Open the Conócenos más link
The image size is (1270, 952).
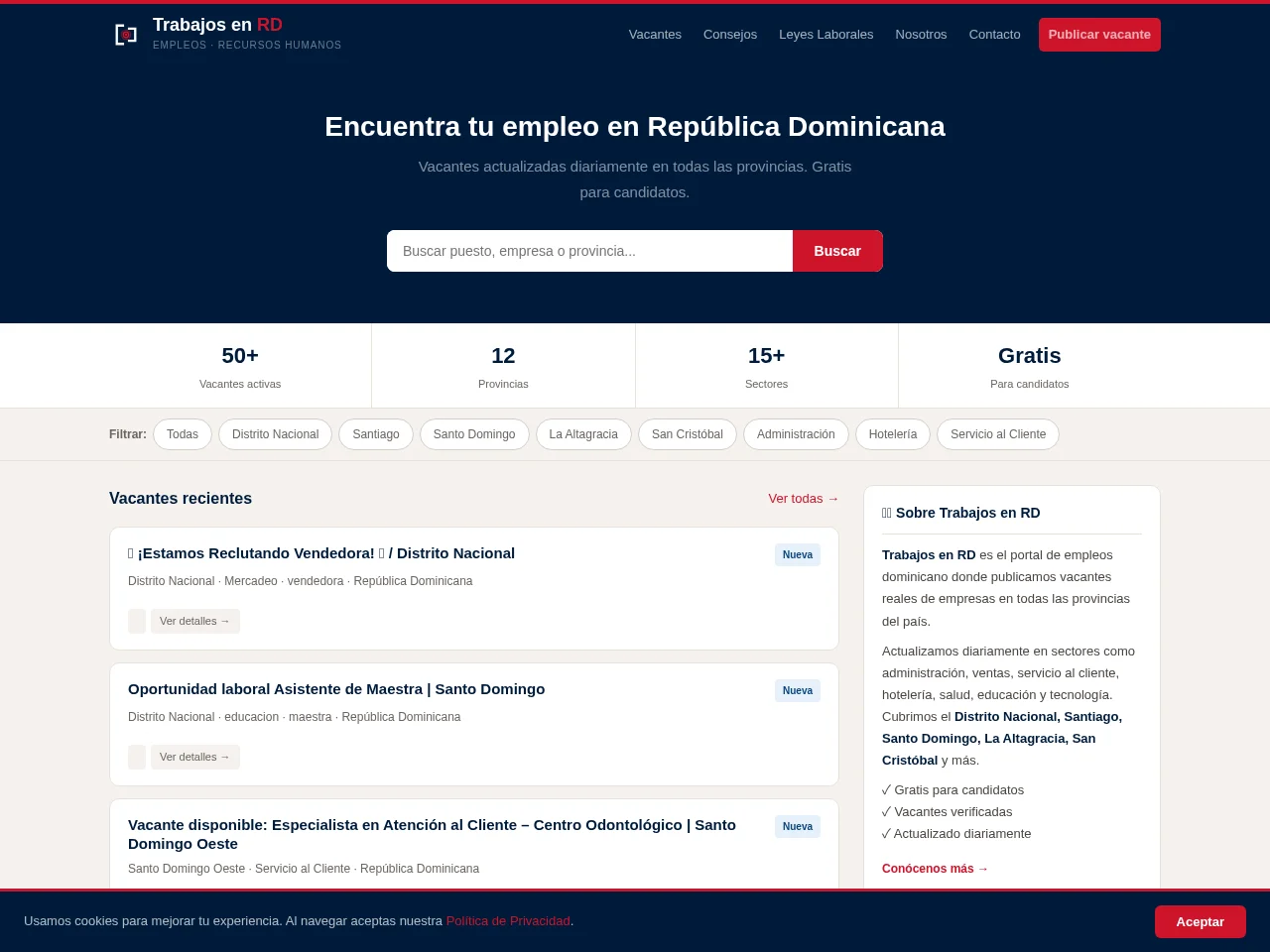tap(936, 869)
